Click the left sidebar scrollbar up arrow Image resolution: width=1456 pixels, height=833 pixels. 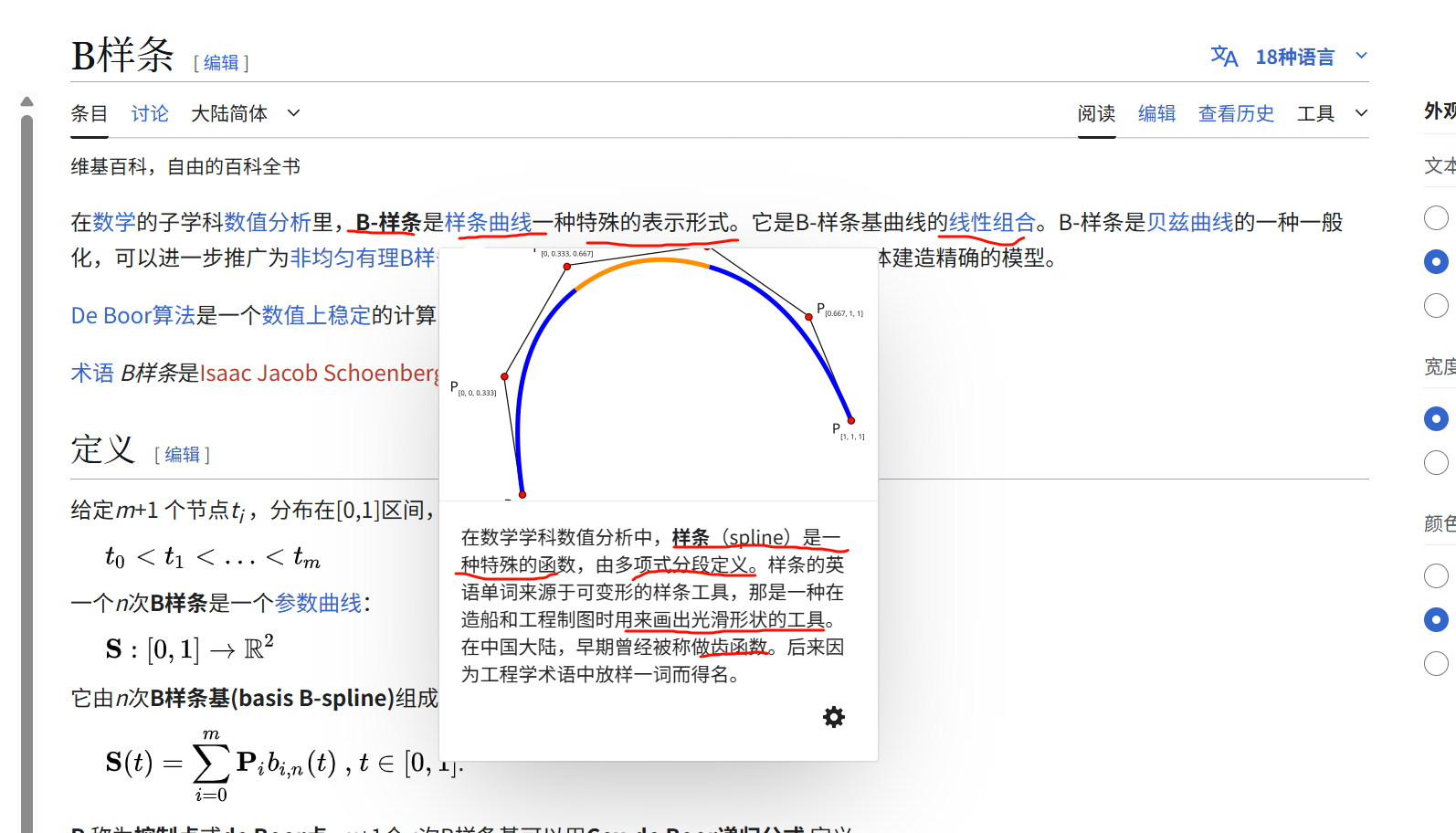coord(26,101)
